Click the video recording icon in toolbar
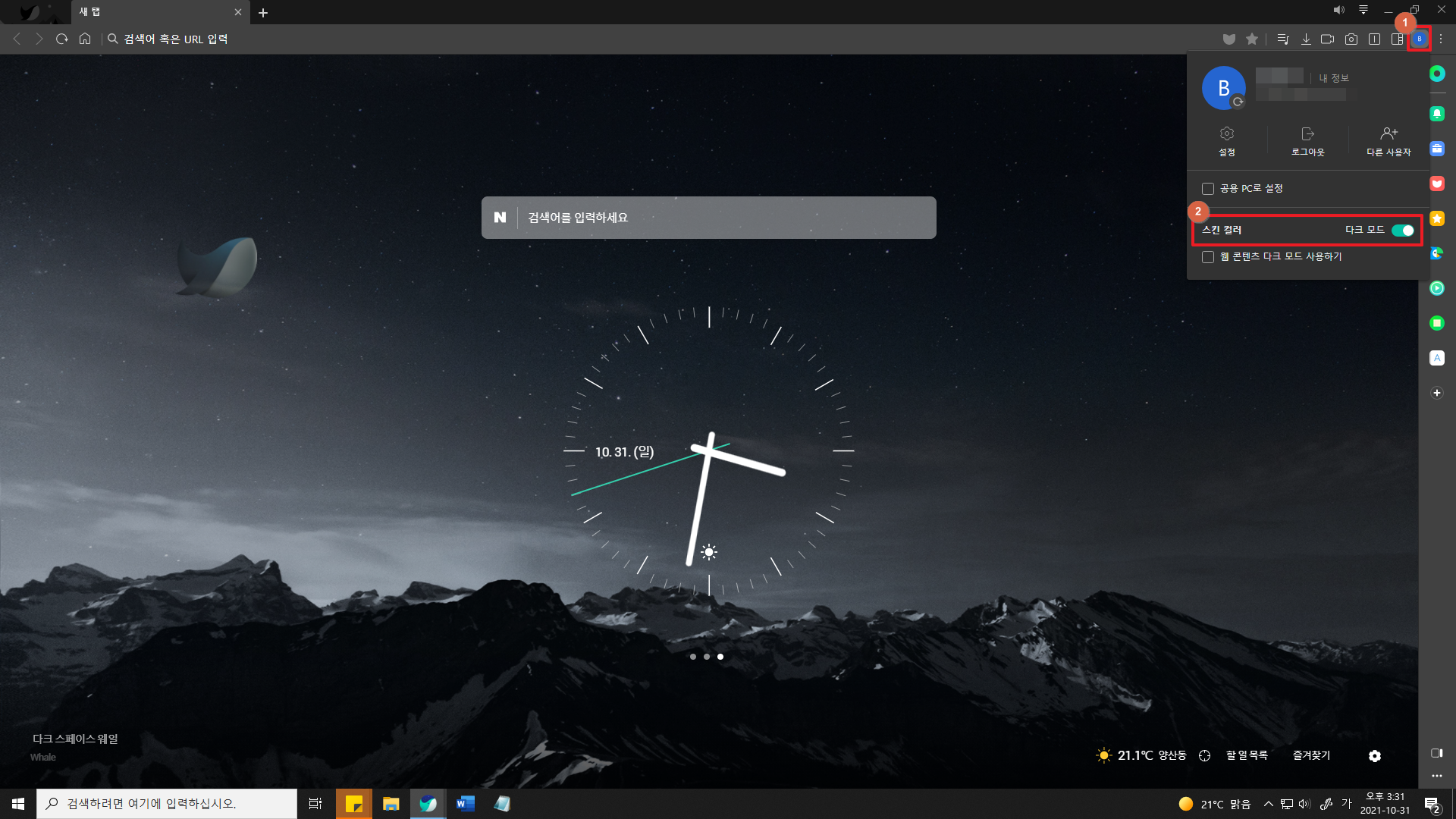1456x819 pixels. [x=1327, y=39]
